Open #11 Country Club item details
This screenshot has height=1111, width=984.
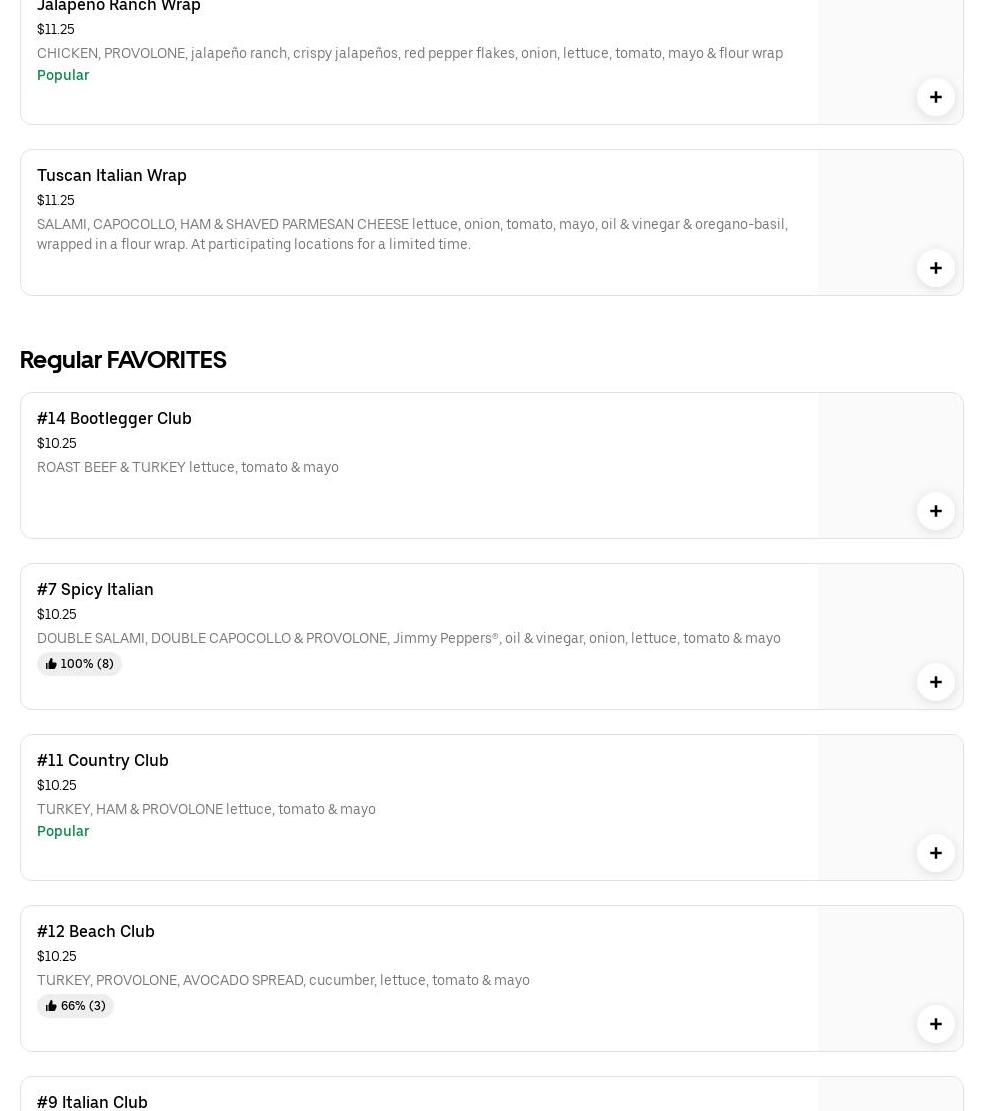pos(103,760)
